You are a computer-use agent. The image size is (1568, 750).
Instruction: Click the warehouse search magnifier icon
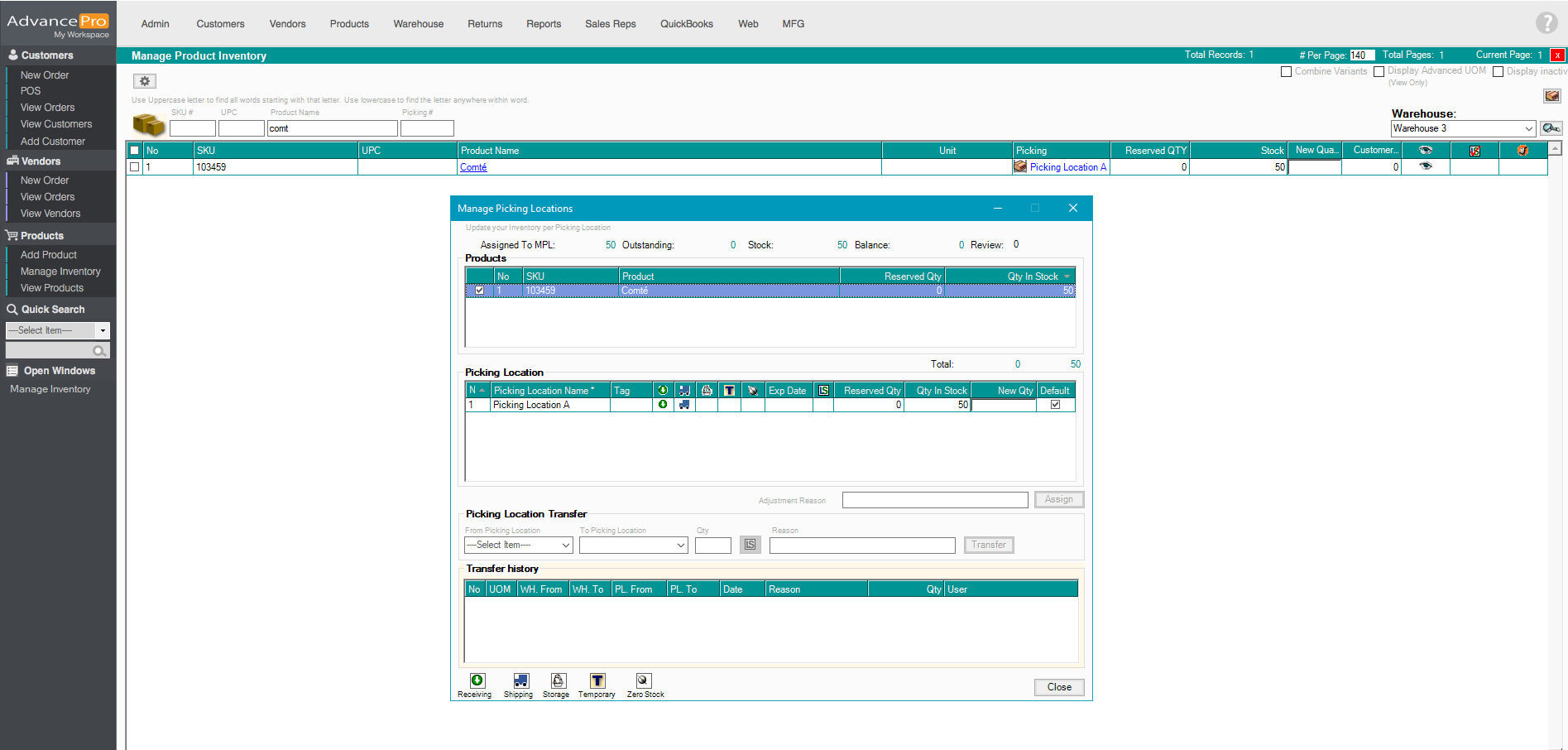pos(1551,128)
